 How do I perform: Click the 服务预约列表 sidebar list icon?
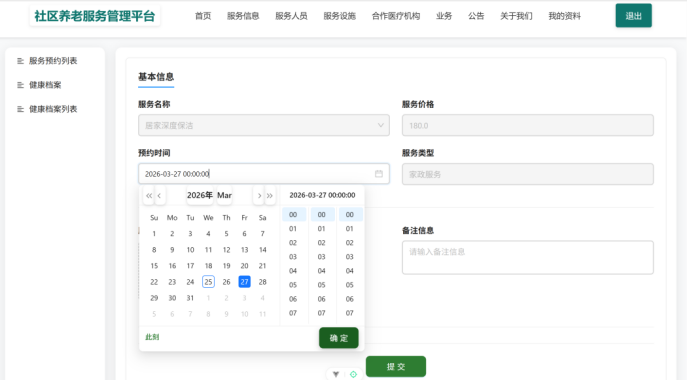tap(20, 61)
